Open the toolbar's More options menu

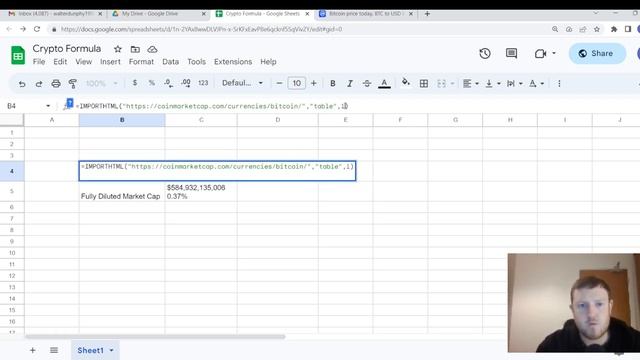coord(559,84)
